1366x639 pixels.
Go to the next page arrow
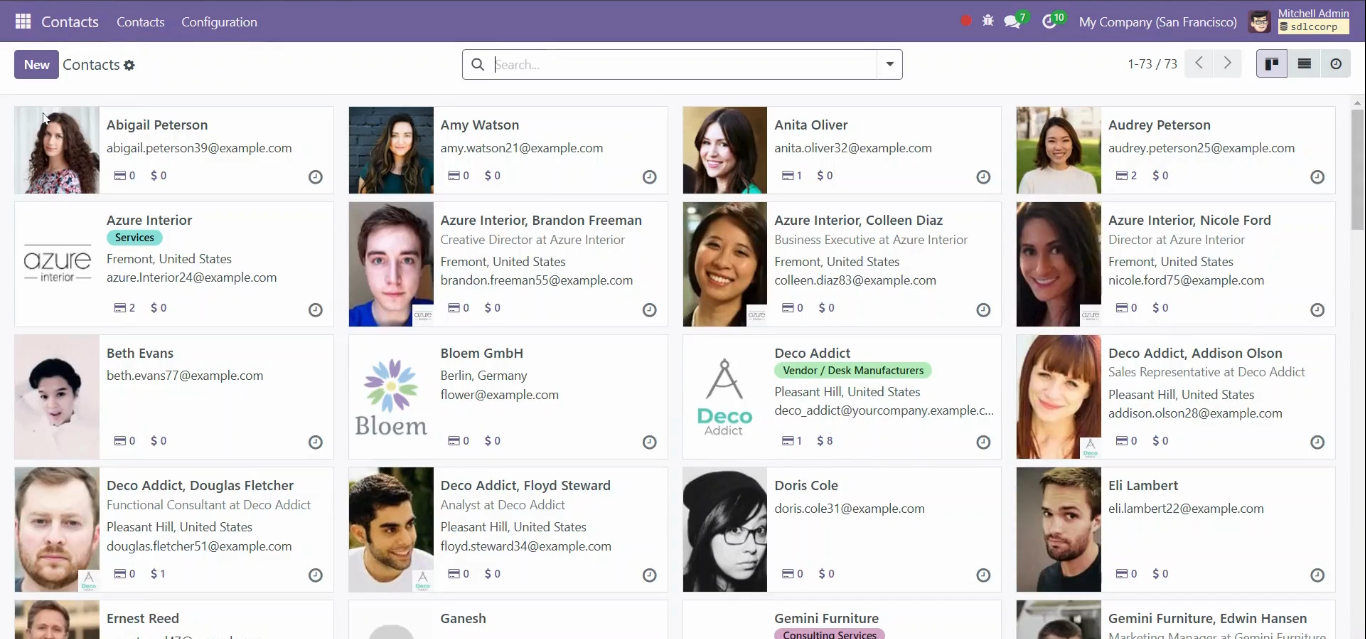click(x=1228, y=64)
